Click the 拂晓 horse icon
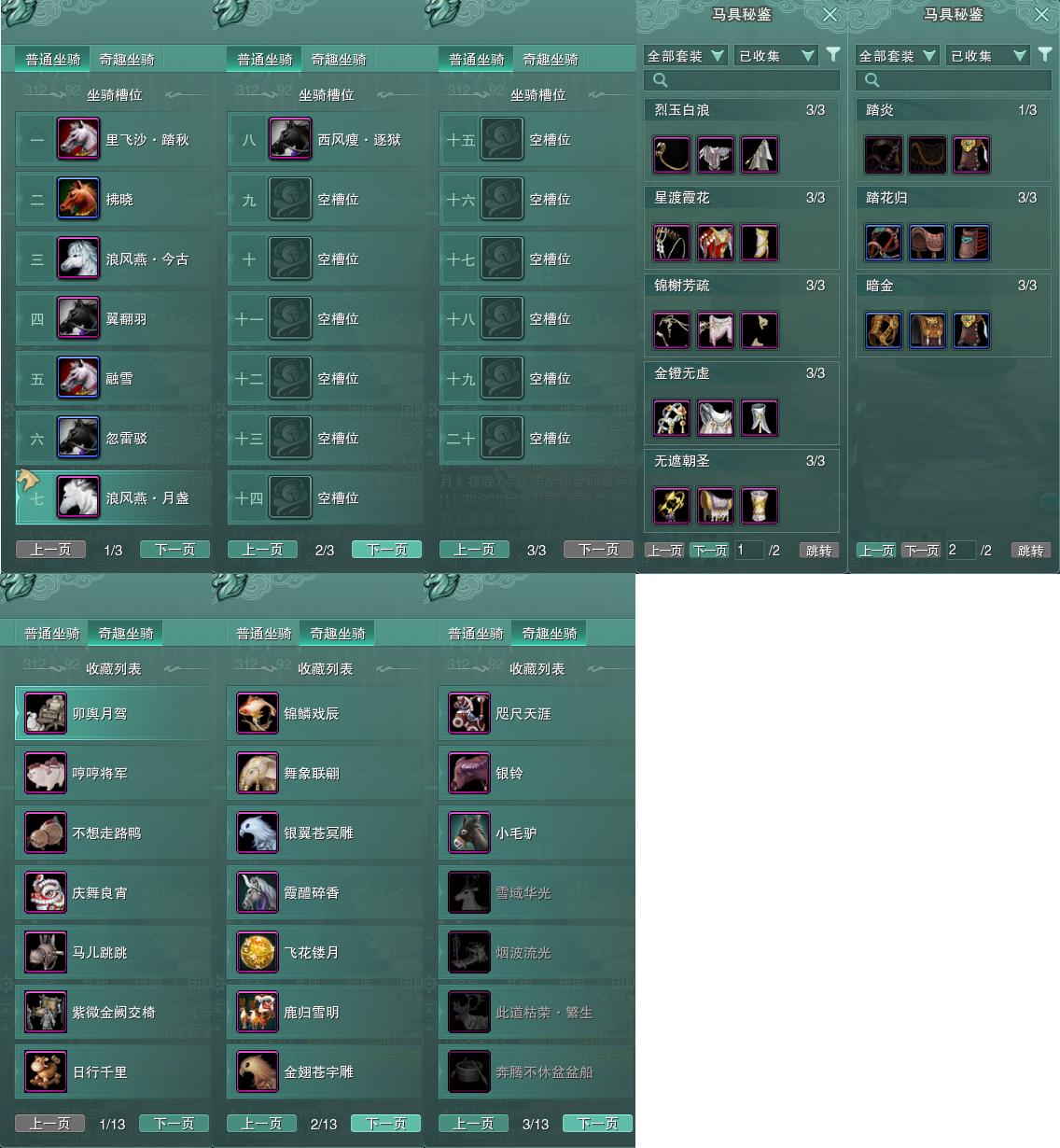This screenshot has height=1148, width=1060. (x=78, y=199)
